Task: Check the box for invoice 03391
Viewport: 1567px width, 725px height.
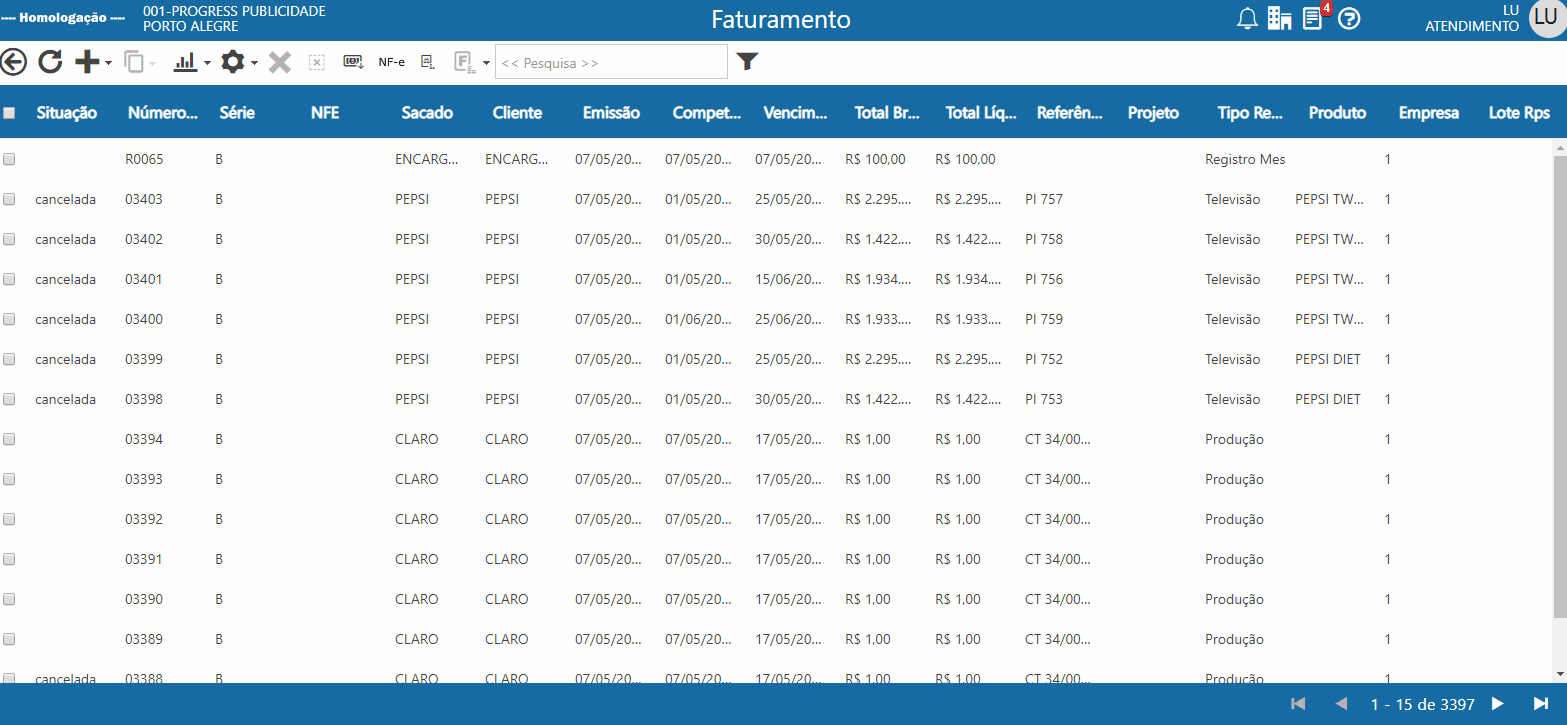Action: coord(9,559)
